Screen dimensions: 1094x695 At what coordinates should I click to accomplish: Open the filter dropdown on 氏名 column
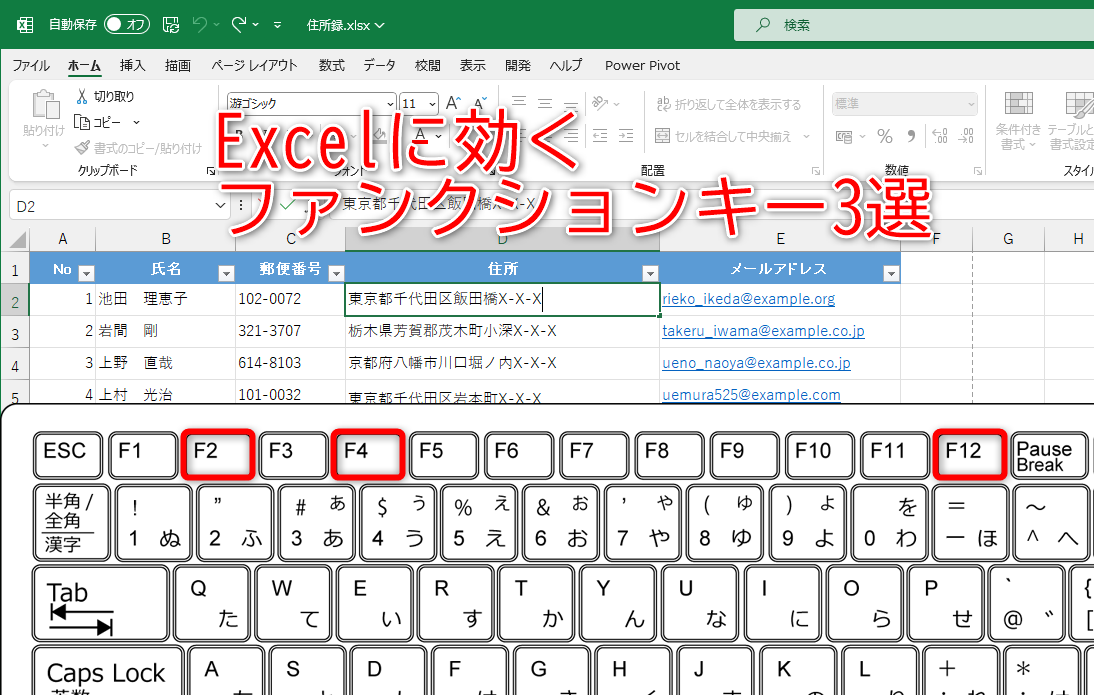point(226,271)
